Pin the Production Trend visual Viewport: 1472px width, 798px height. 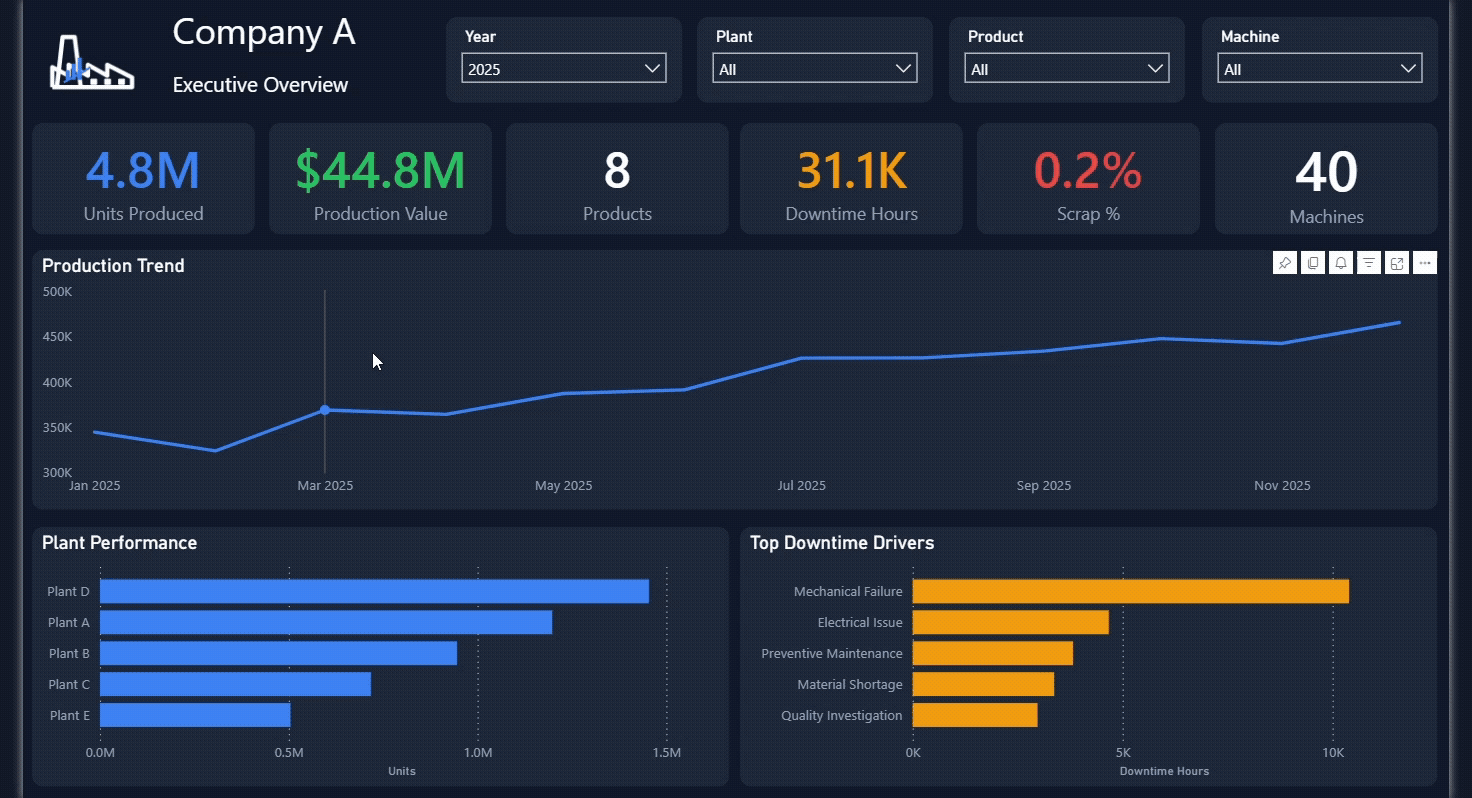point(1285,263)
